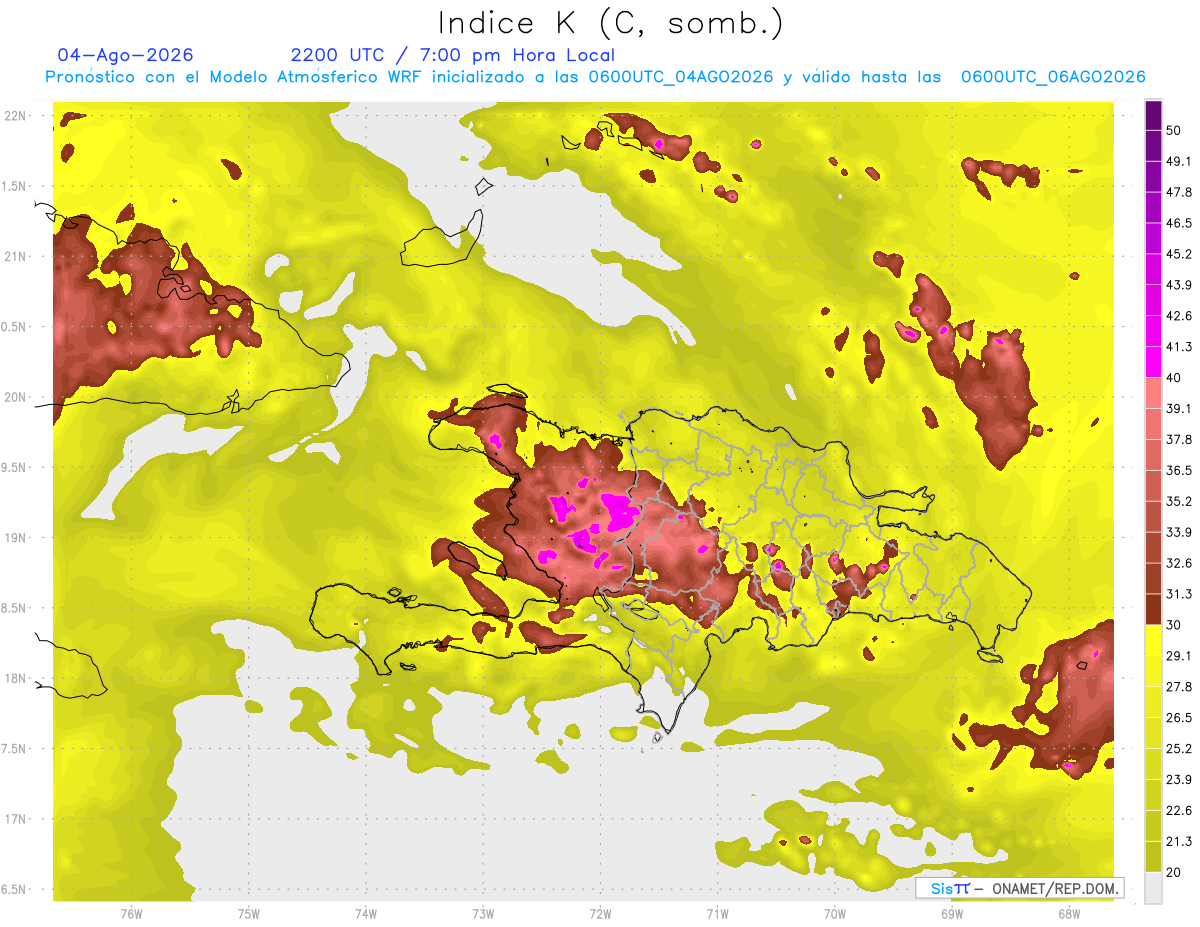Click the bright yellow swatch beside 29.1
This screenshot has height=927, width=1200.
1153,640
